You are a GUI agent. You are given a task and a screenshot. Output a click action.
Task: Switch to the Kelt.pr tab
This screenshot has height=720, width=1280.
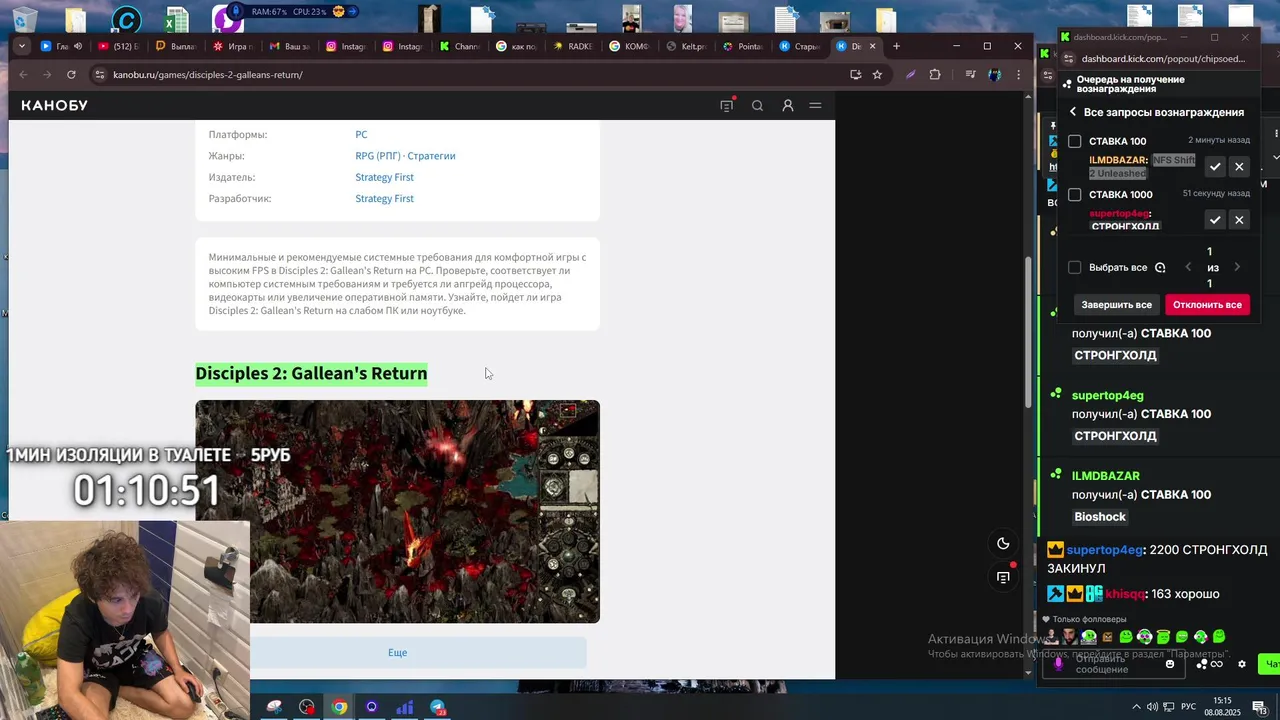[686, 46]
